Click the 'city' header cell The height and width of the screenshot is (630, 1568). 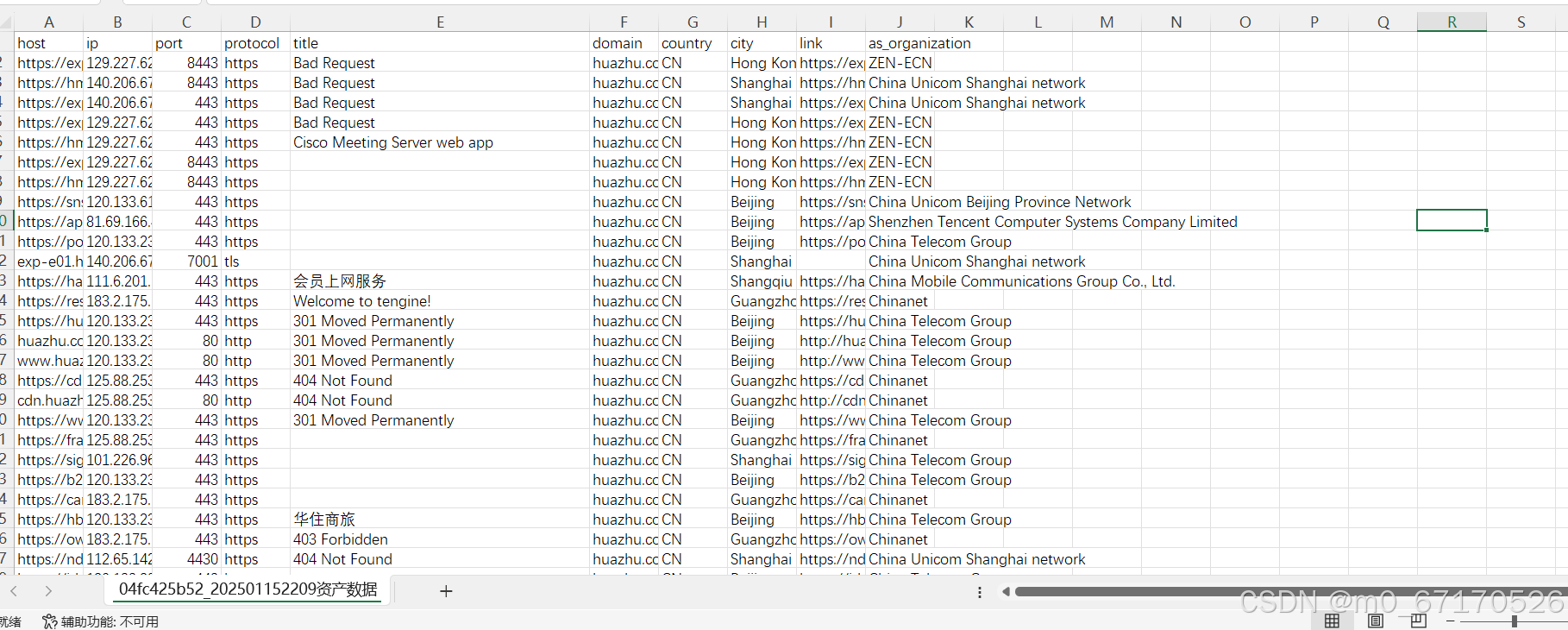click(x=762, y=43)
